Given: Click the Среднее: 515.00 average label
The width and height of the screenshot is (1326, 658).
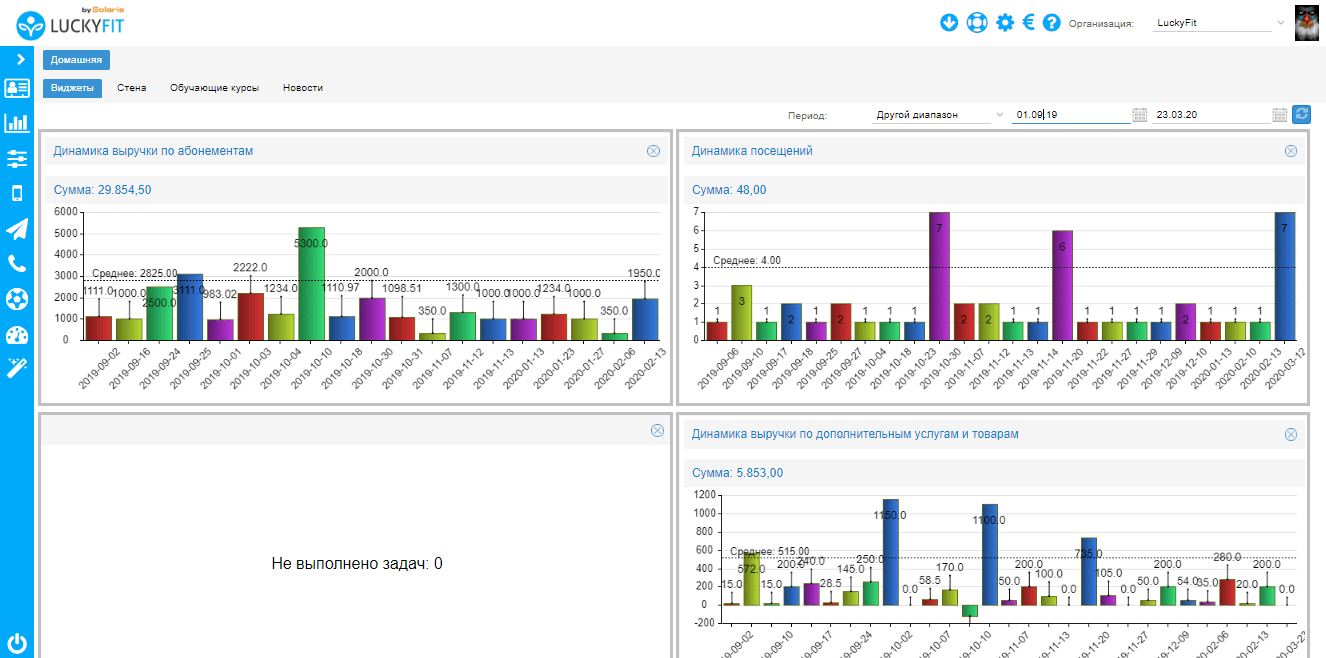Looking at the screenshot, I should 770,551.
